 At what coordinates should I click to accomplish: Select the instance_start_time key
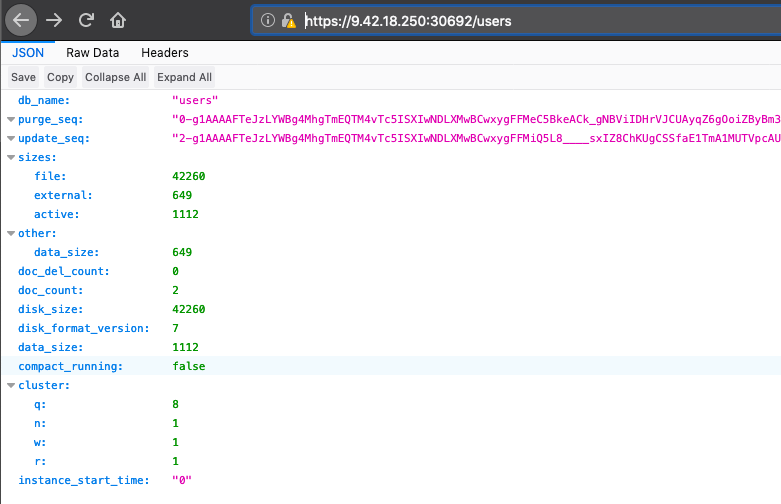(84, 481)
